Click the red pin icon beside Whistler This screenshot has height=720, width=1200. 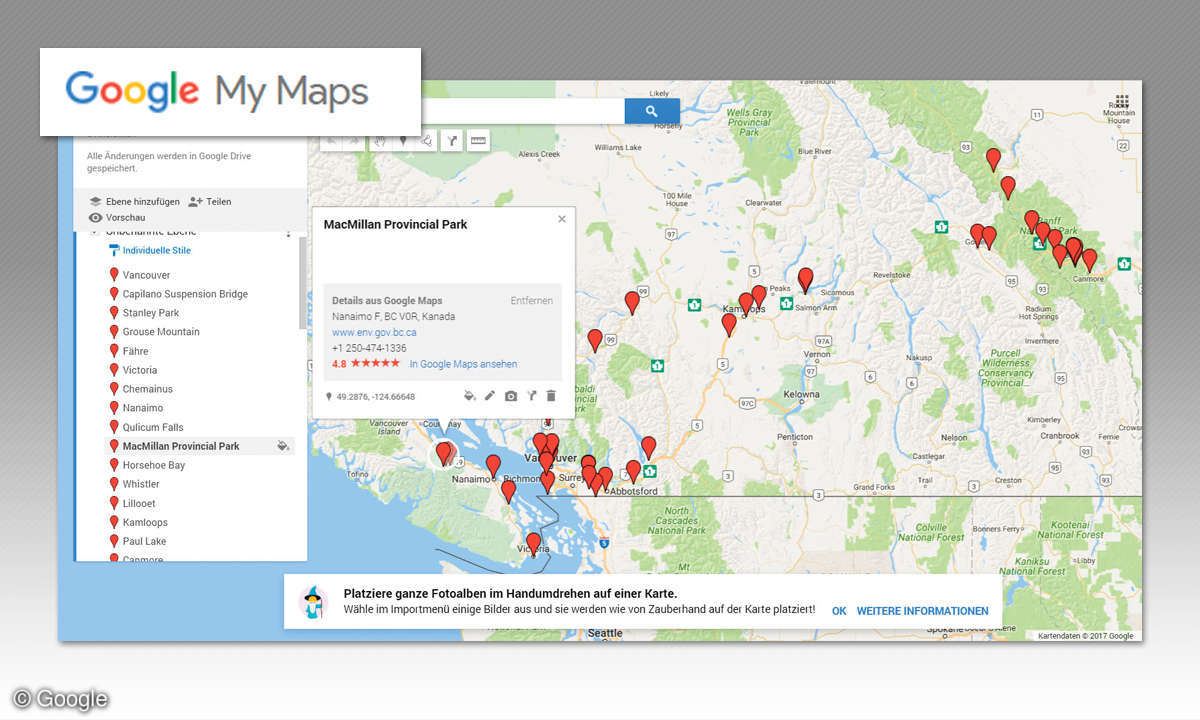114,483
